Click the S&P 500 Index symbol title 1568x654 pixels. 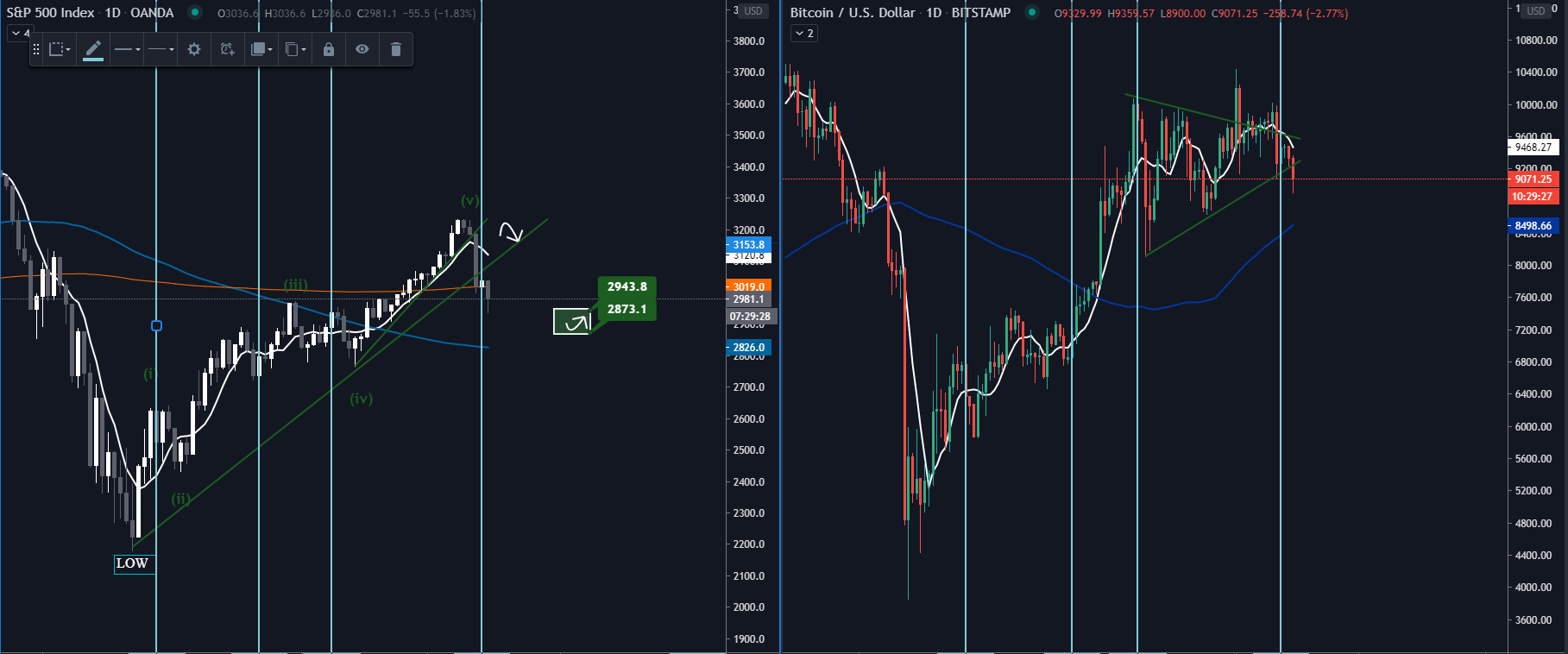(50, 13)
